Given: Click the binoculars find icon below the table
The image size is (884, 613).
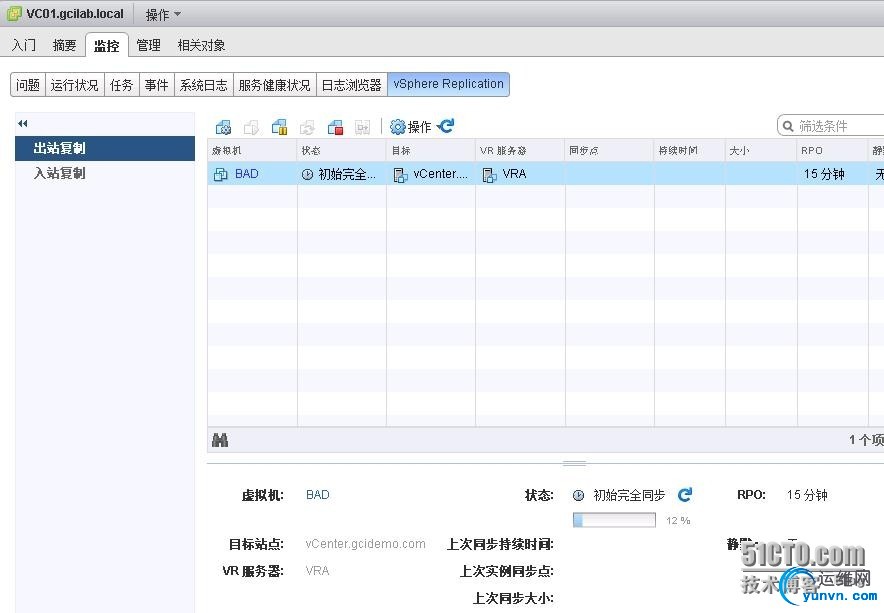Looking at the screenshot, I should (x=220, y=440).
